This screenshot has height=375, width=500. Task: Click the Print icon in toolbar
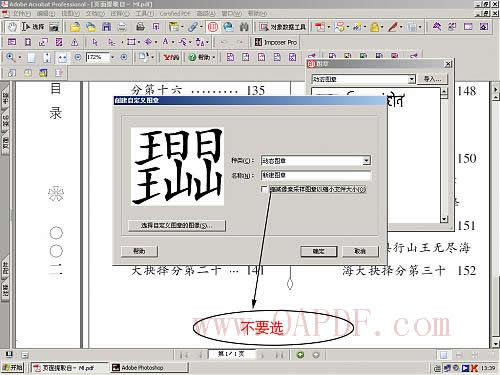(141, 27)
